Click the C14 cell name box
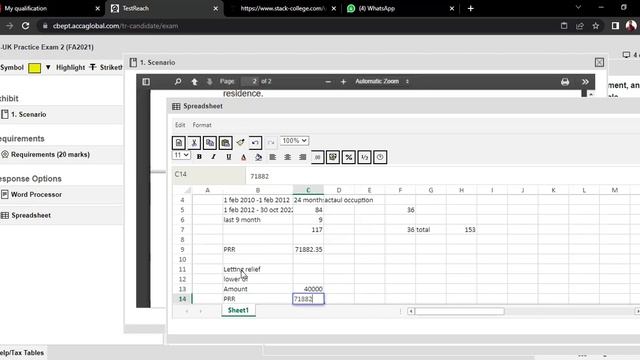Screen dimensions: 640x360 (x=209, y=175)
